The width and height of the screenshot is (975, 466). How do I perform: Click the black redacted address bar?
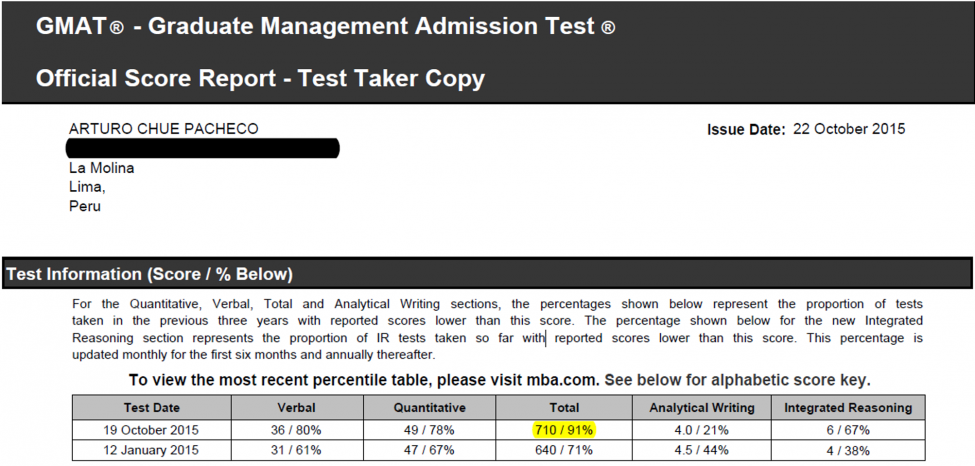[x=203, y=149]
